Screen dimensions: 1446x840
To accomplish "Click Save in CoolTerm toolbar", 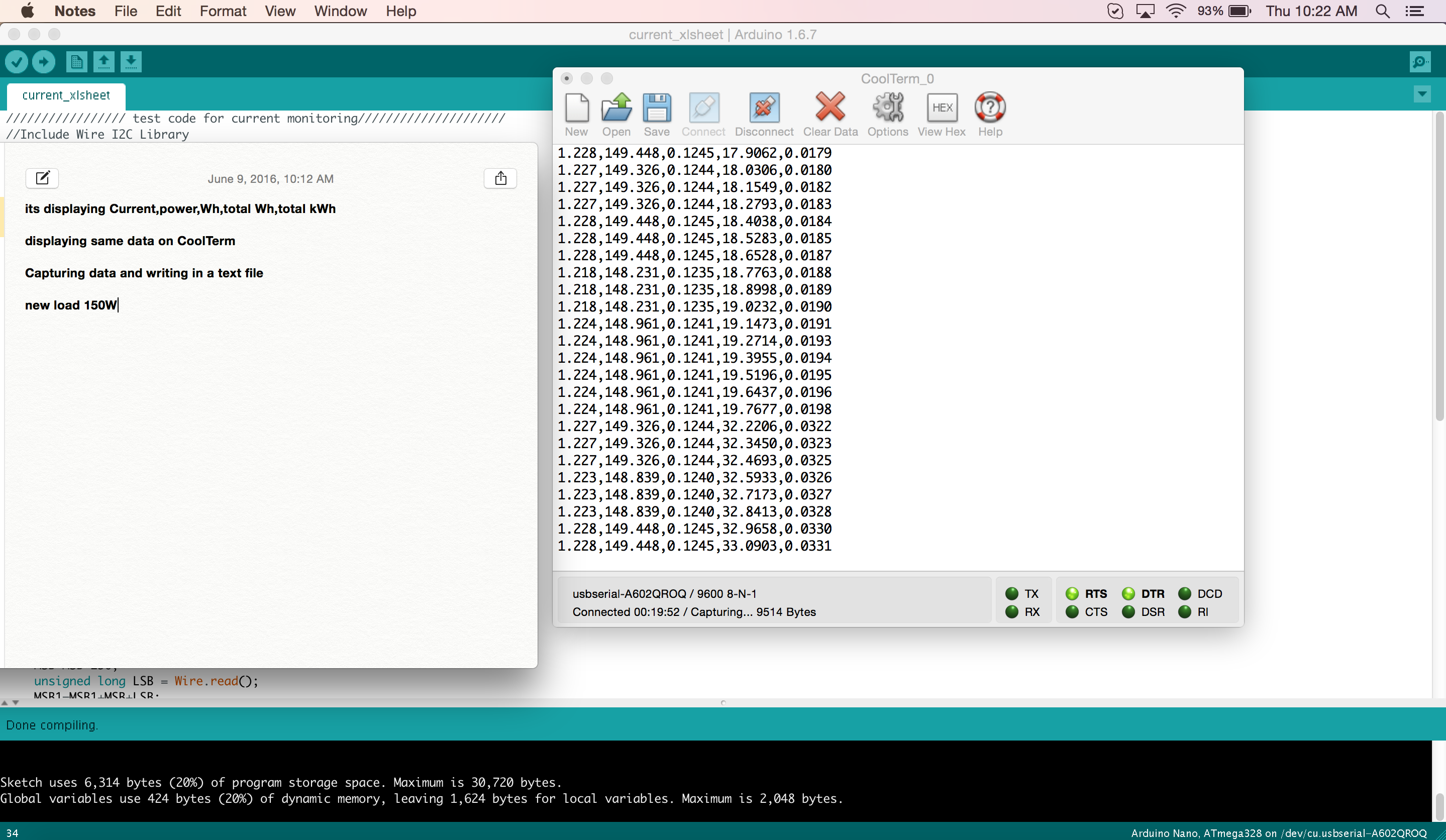I will click(x=657, y=114).
